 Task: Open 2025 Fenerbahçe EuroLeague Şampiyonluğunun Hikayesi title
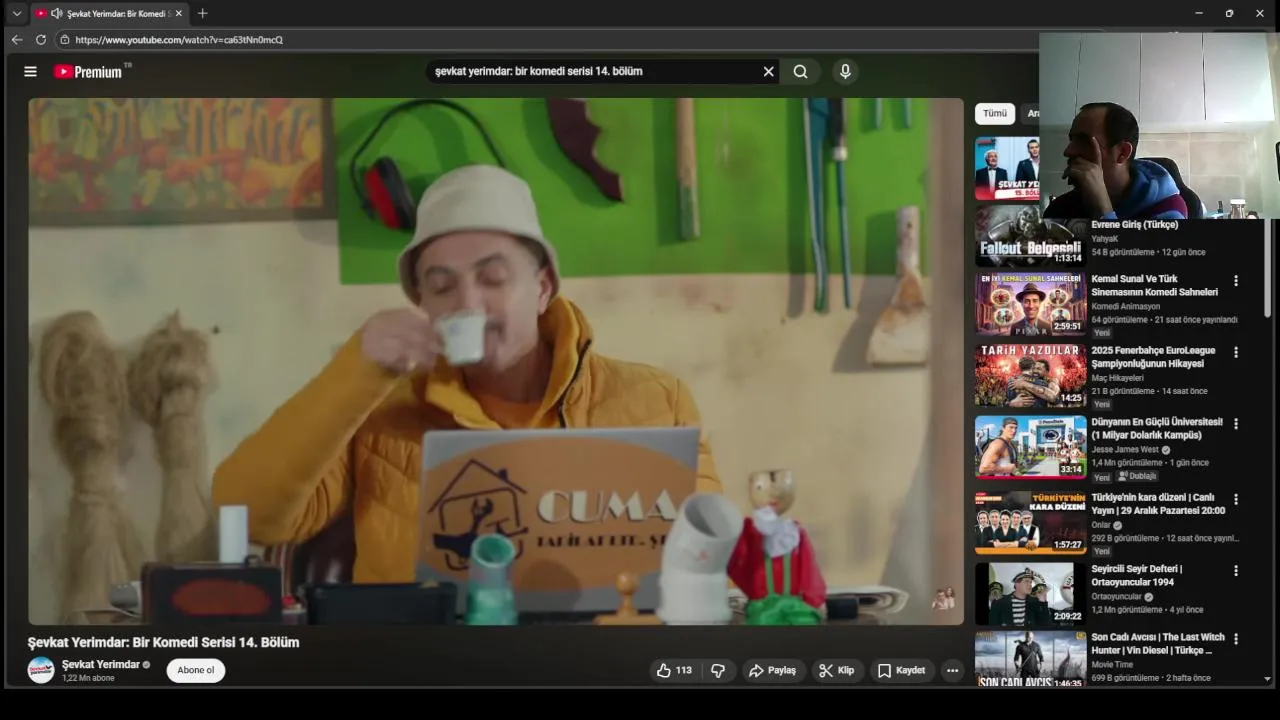pos(1153,357)
